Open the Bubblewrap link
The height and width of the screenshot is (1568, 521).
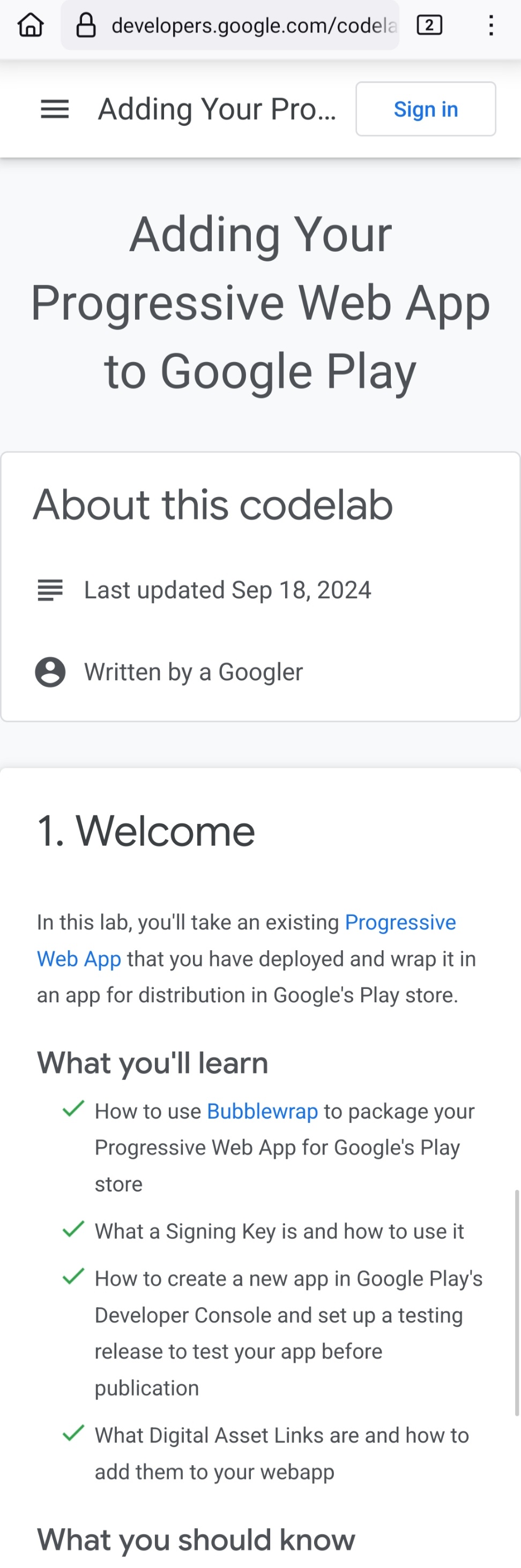[x=263, y=1112]
